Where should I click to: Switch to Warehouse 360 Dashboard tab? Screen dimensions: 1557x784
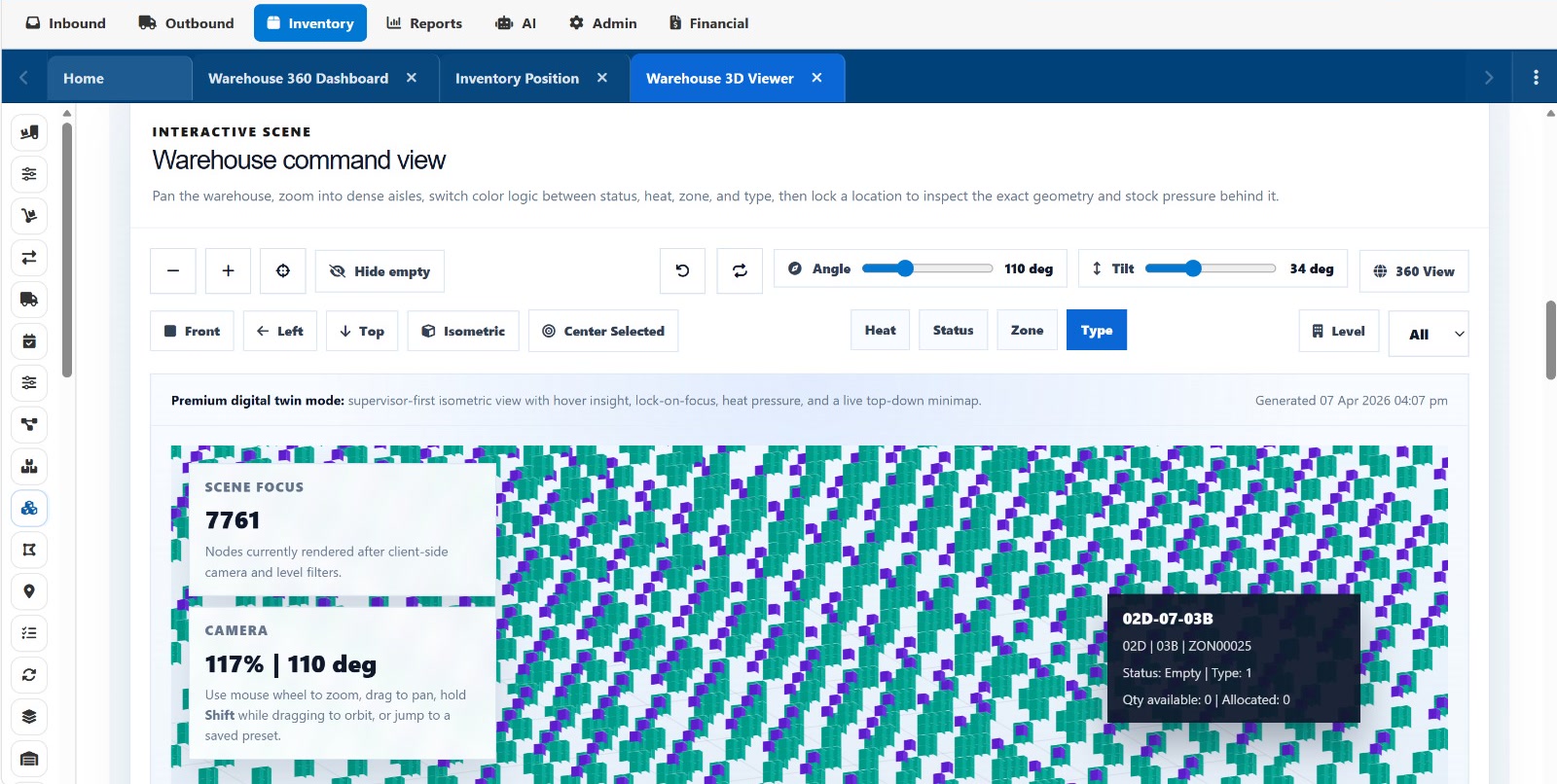[x=298, y=78]
